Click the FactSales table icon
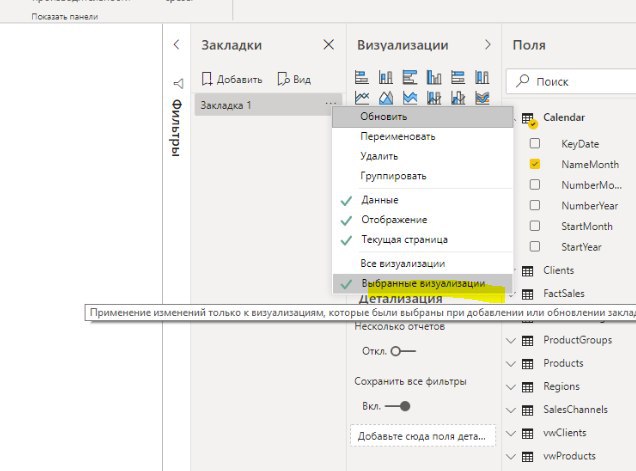The image size is (636, 471). (x=527, y=294)
